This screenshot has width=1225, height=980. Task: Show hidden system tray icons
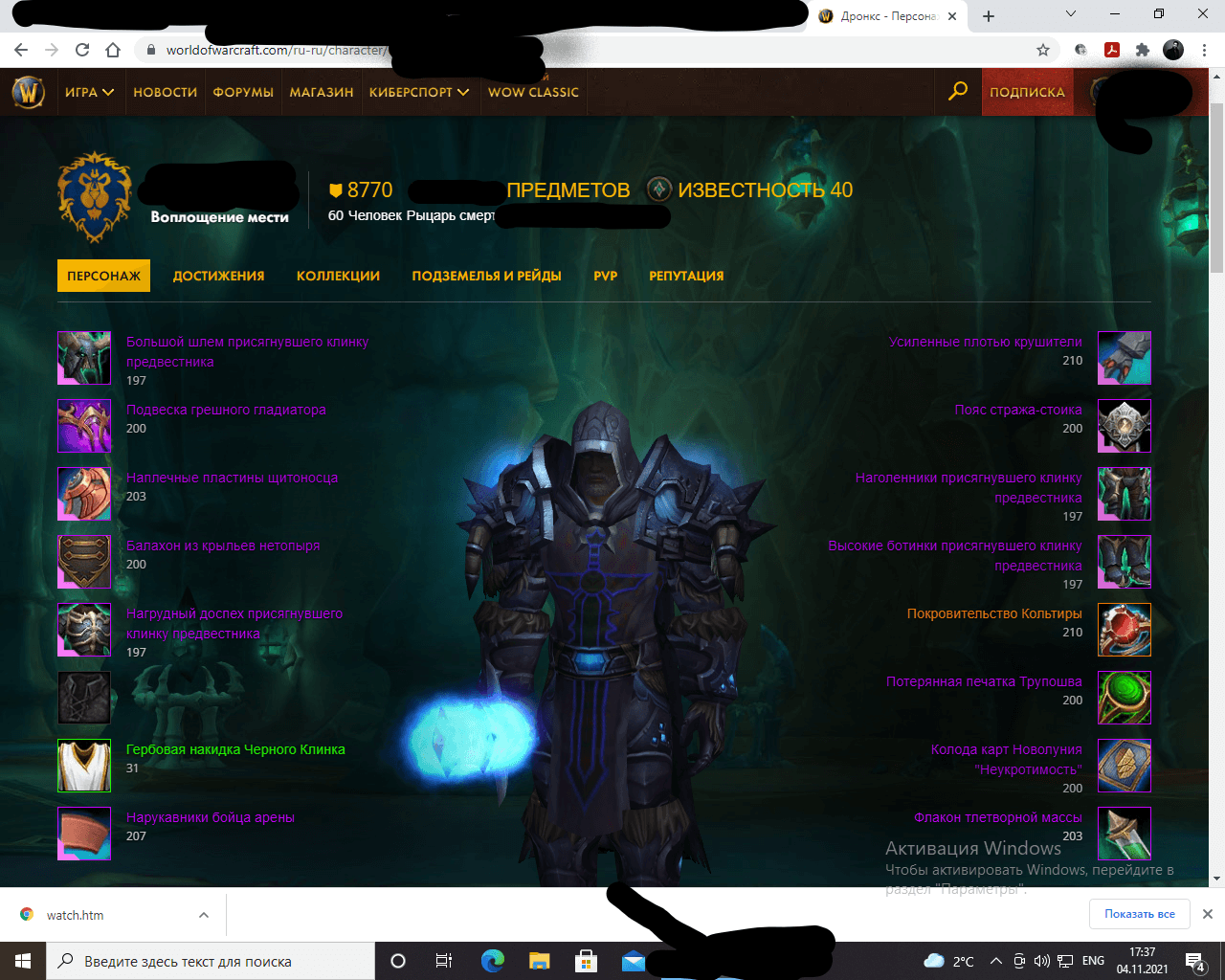point(995,961)
